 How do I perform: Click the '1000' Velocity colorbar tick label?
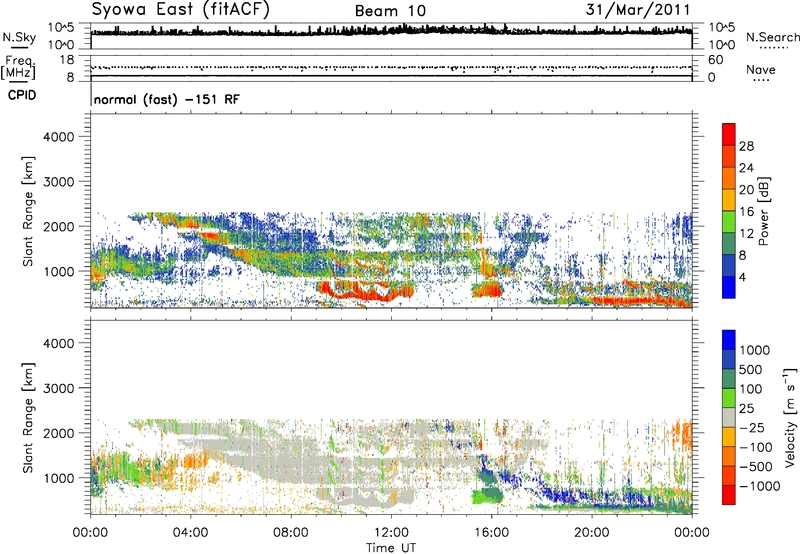point(755,350)
